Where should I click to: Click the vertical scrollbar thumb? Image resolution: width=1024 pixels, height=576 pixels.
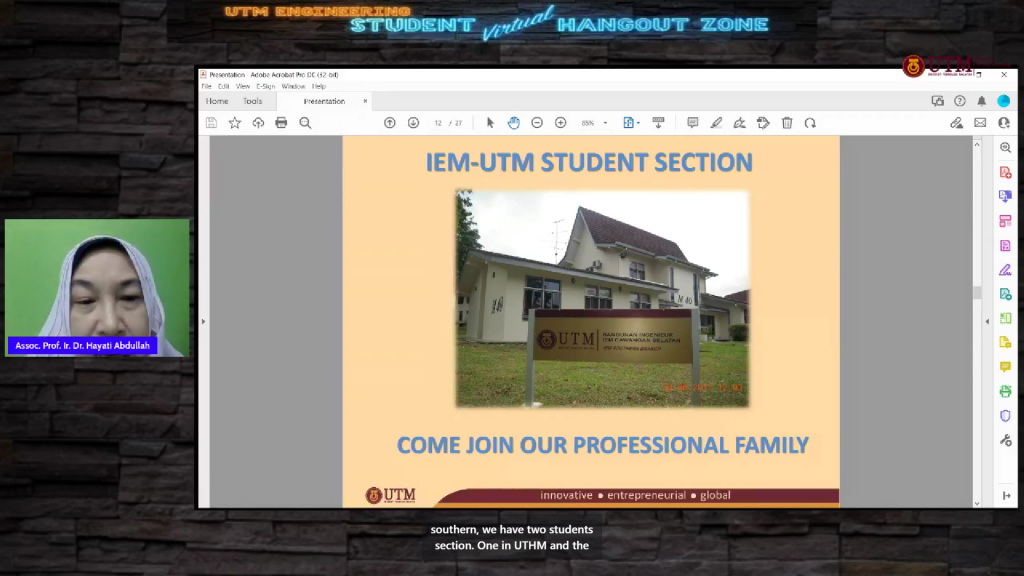978,292
